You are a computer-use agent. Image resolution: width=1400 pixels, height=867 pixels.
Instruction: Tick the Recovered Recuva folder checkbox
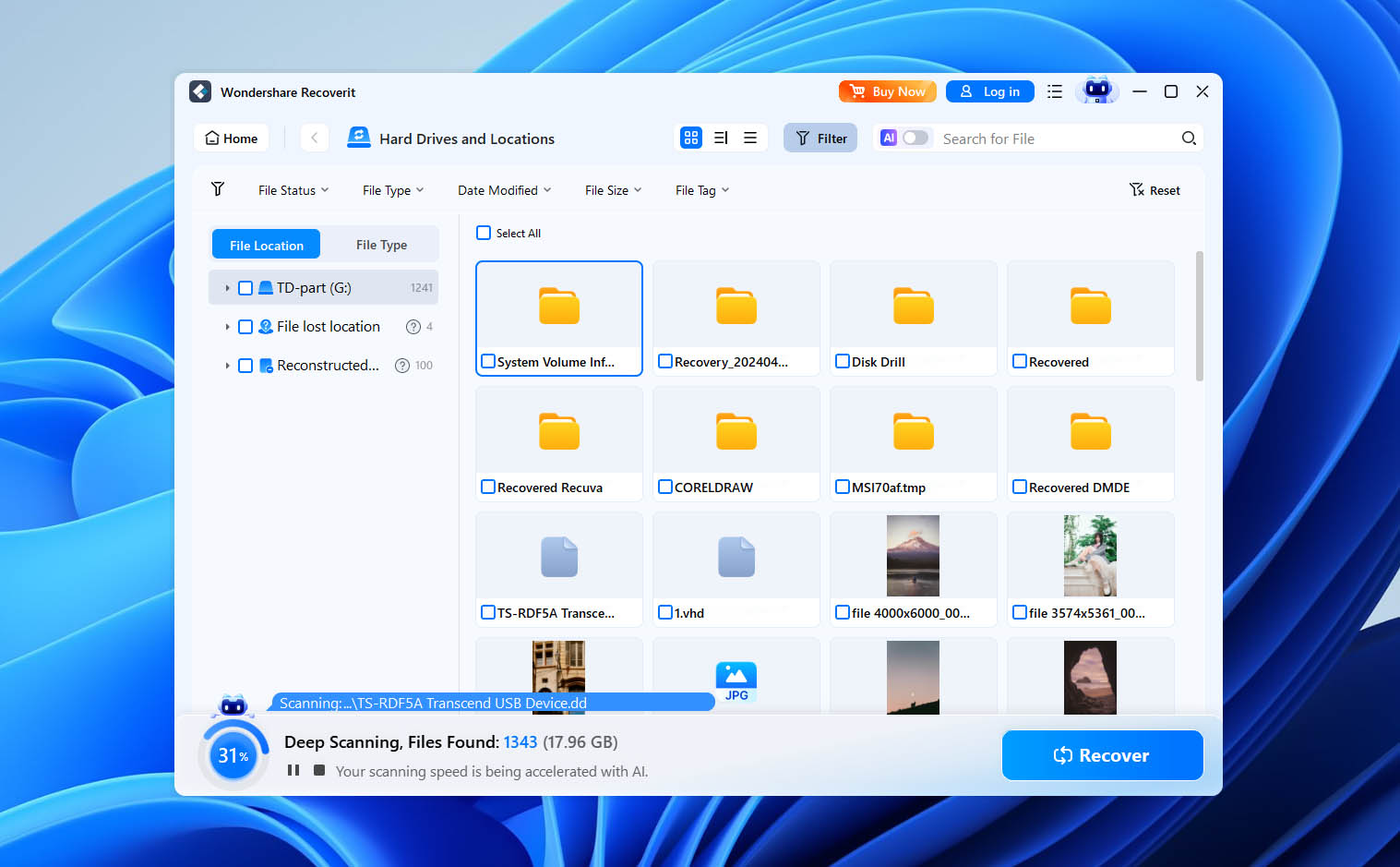tap(488, 487)
